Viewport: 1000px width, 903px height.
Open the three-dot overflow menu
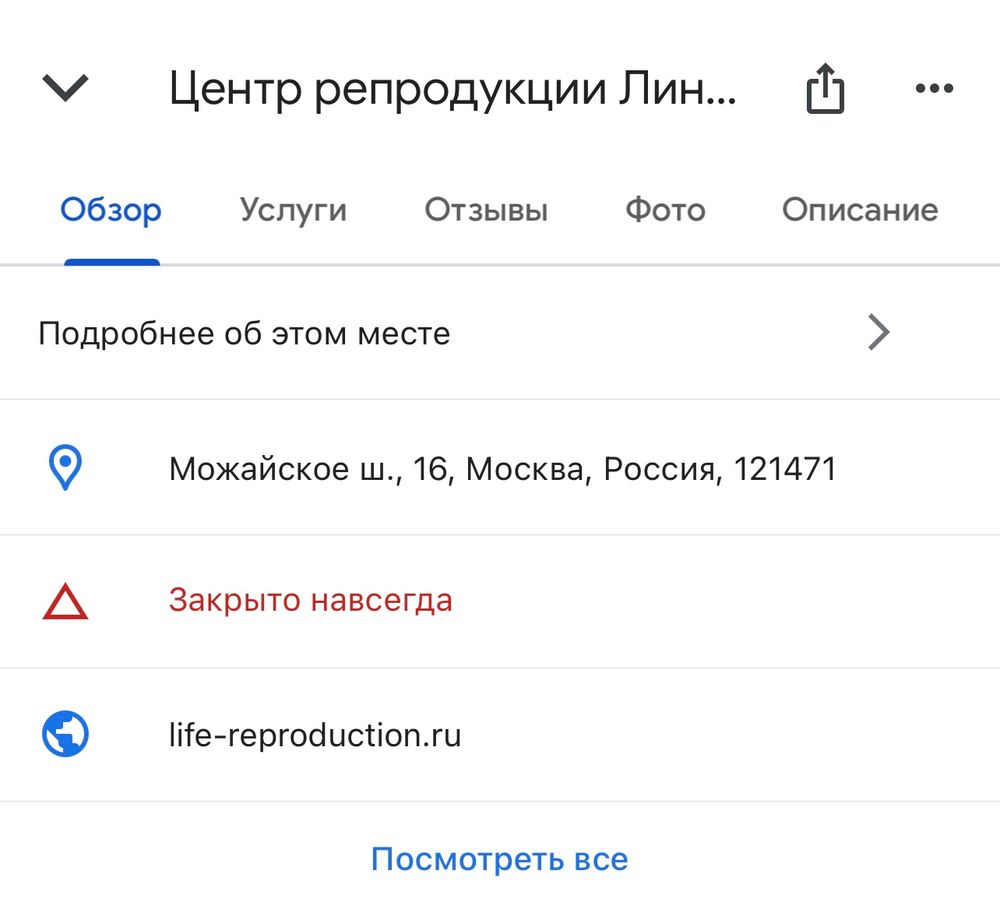point(933,88)
